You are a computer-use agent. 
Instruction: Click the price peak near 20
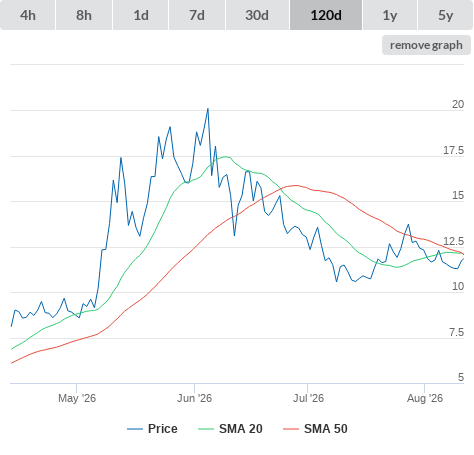(208, 109)
